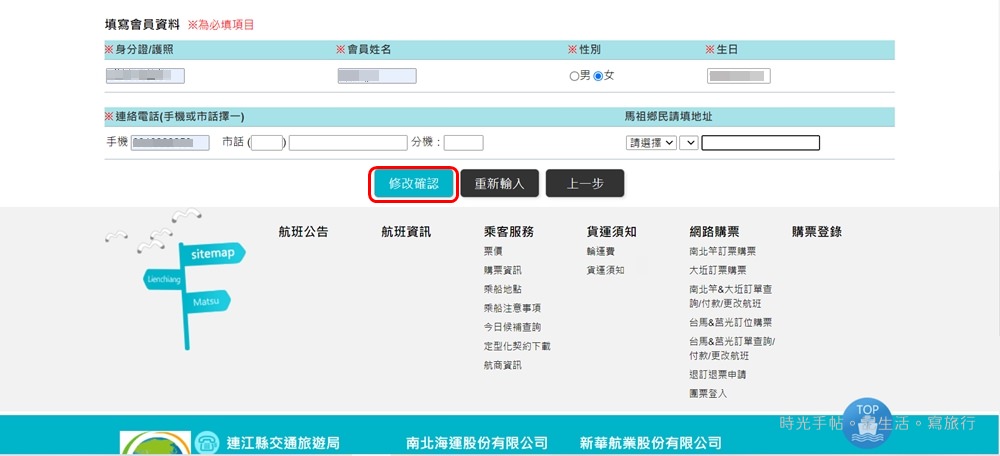Screen dimensions: 1000x456
Task: Open the 團票登入 link
Action: (708, 394)
